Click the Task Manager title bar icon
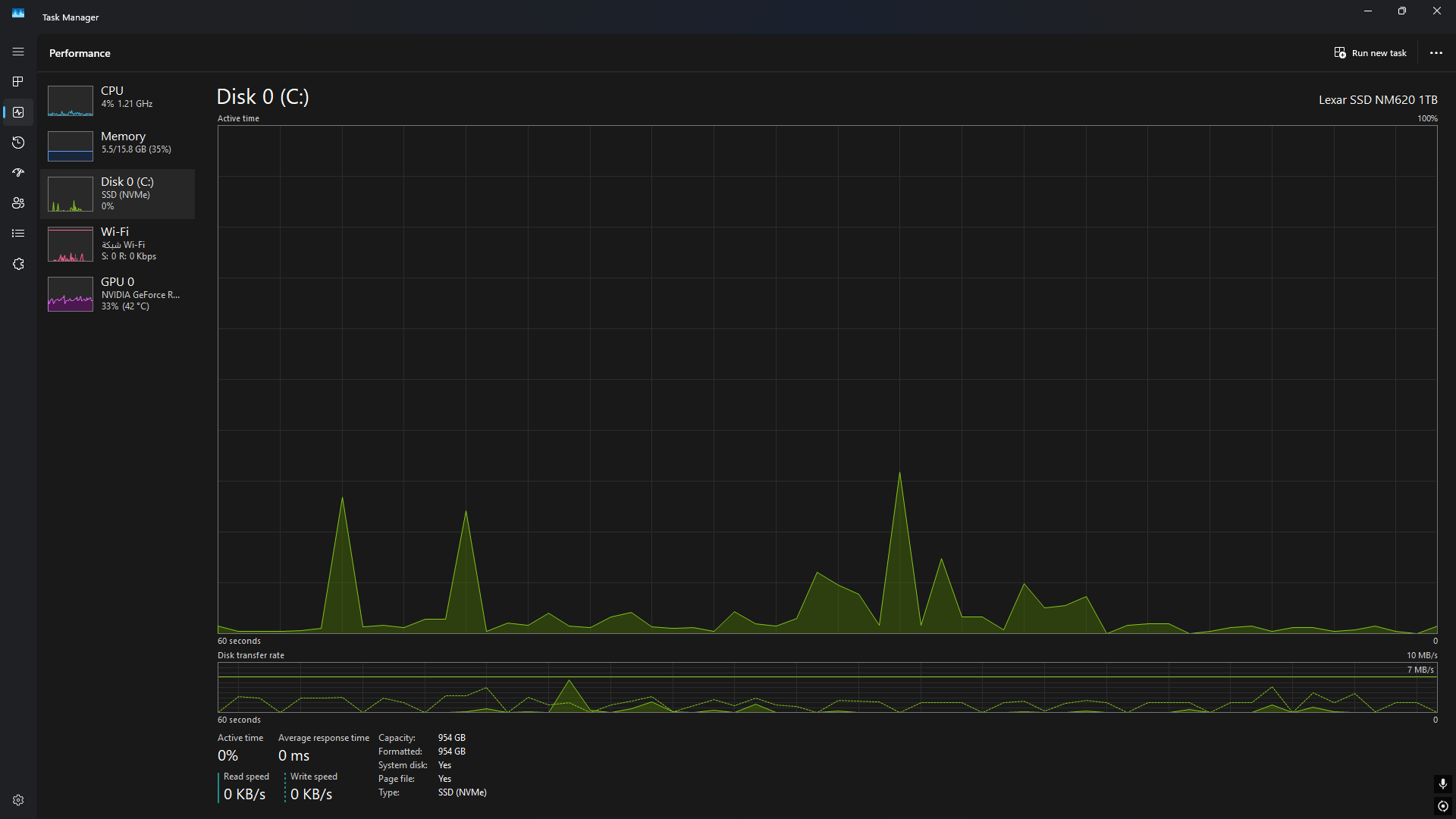 [18, 13]
